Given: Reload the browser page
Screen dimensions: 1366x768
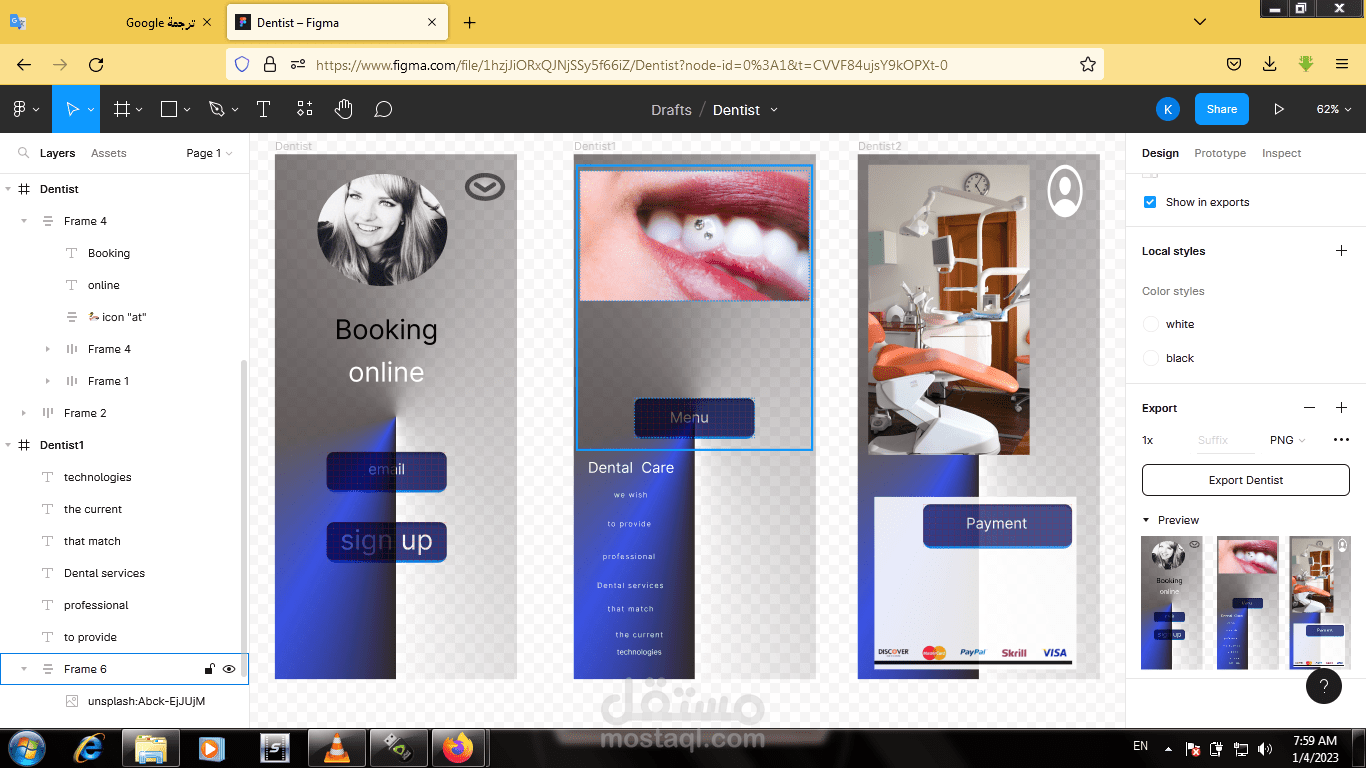Looking at the screenshot, I should click(x=96, y=65).
